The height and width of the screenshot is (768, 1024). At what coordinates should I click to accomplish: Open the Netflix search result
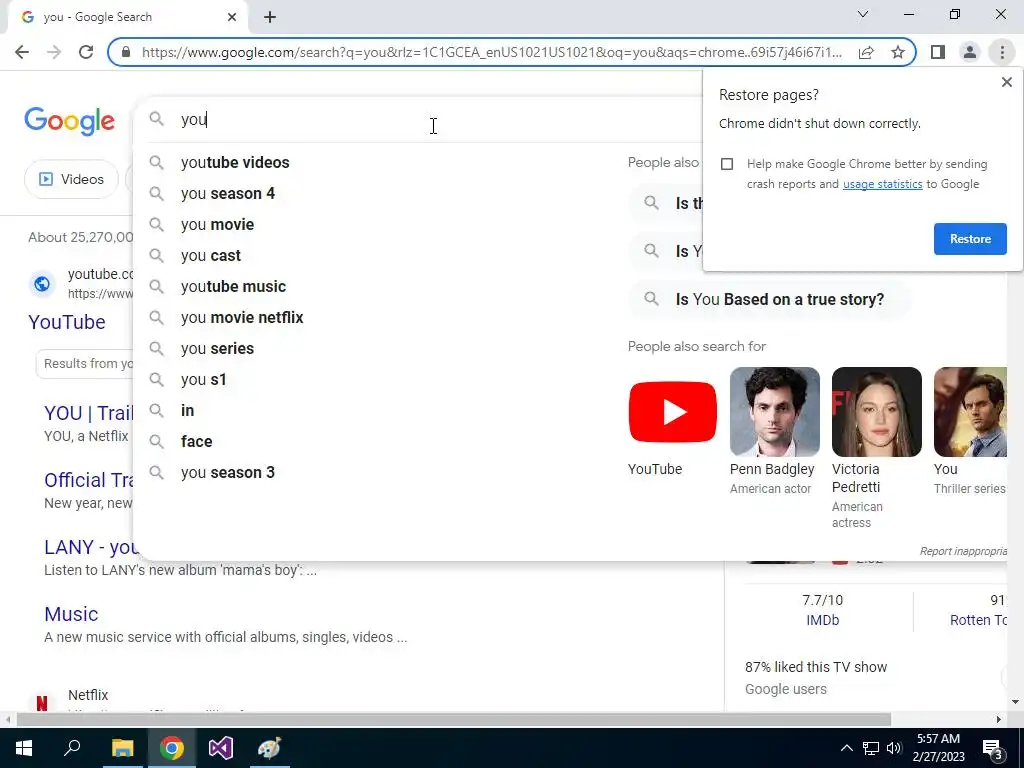pyautogui.click(x=88, y=696)
